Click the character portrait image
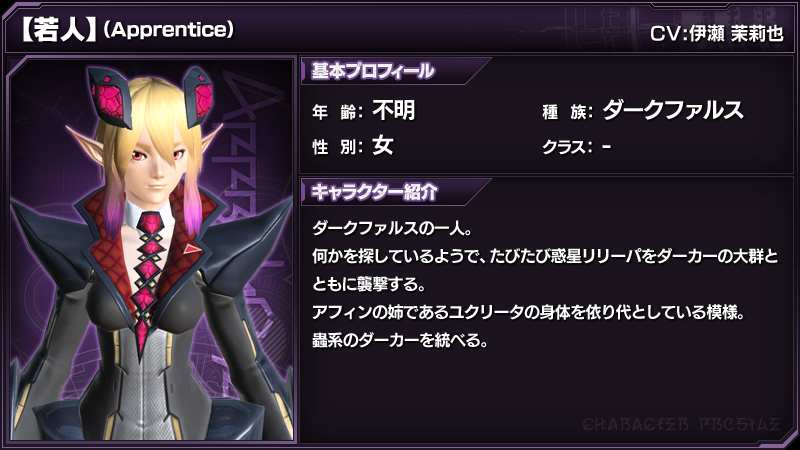The height and width of the screenshot is (450, 800). pyautogui.click(x=152, y=249)
